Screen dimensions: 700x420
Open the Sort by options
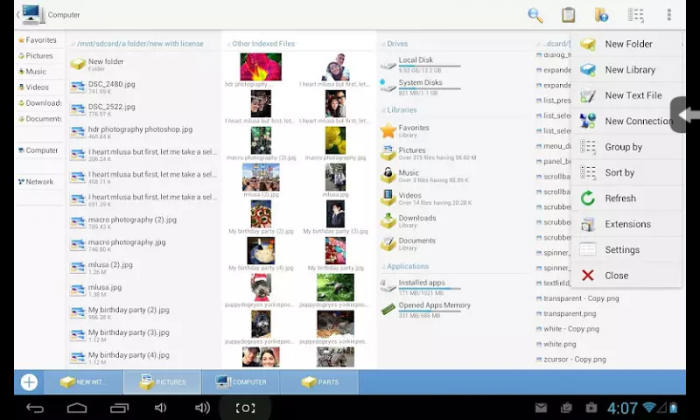619,173
